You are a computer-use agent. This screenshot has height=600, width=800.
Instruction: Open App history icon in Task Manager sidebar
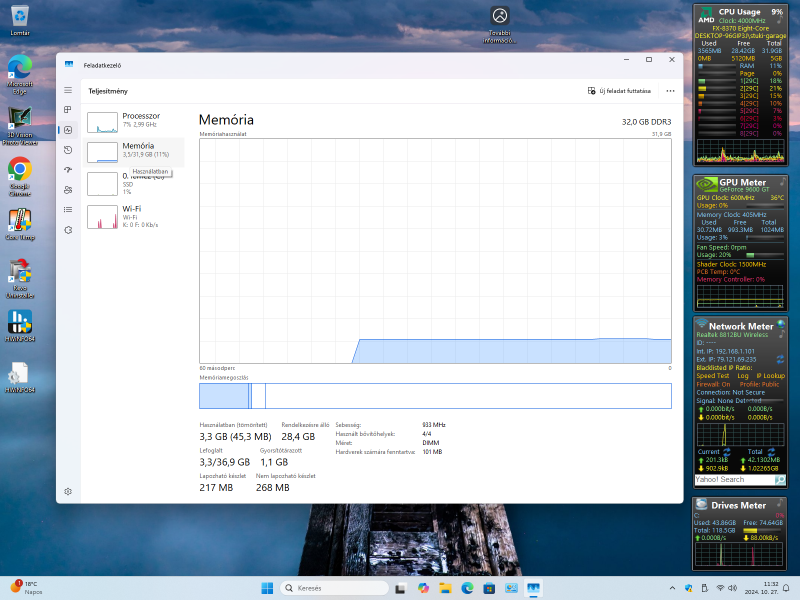[x=68, y=150]
